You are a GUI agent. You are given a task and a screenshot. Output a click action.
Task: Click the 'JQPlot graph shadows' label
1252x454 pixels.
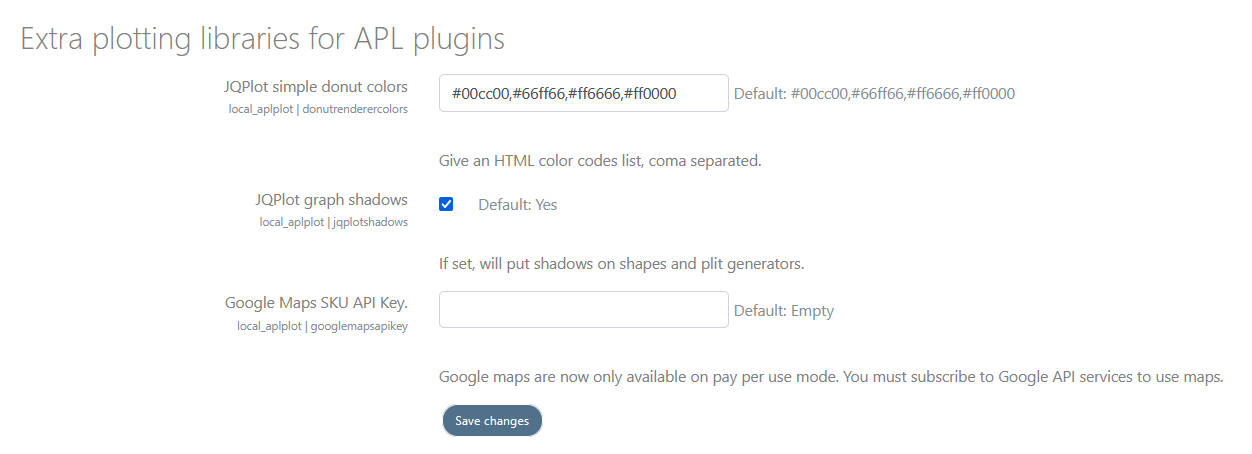tap(331, 200)
